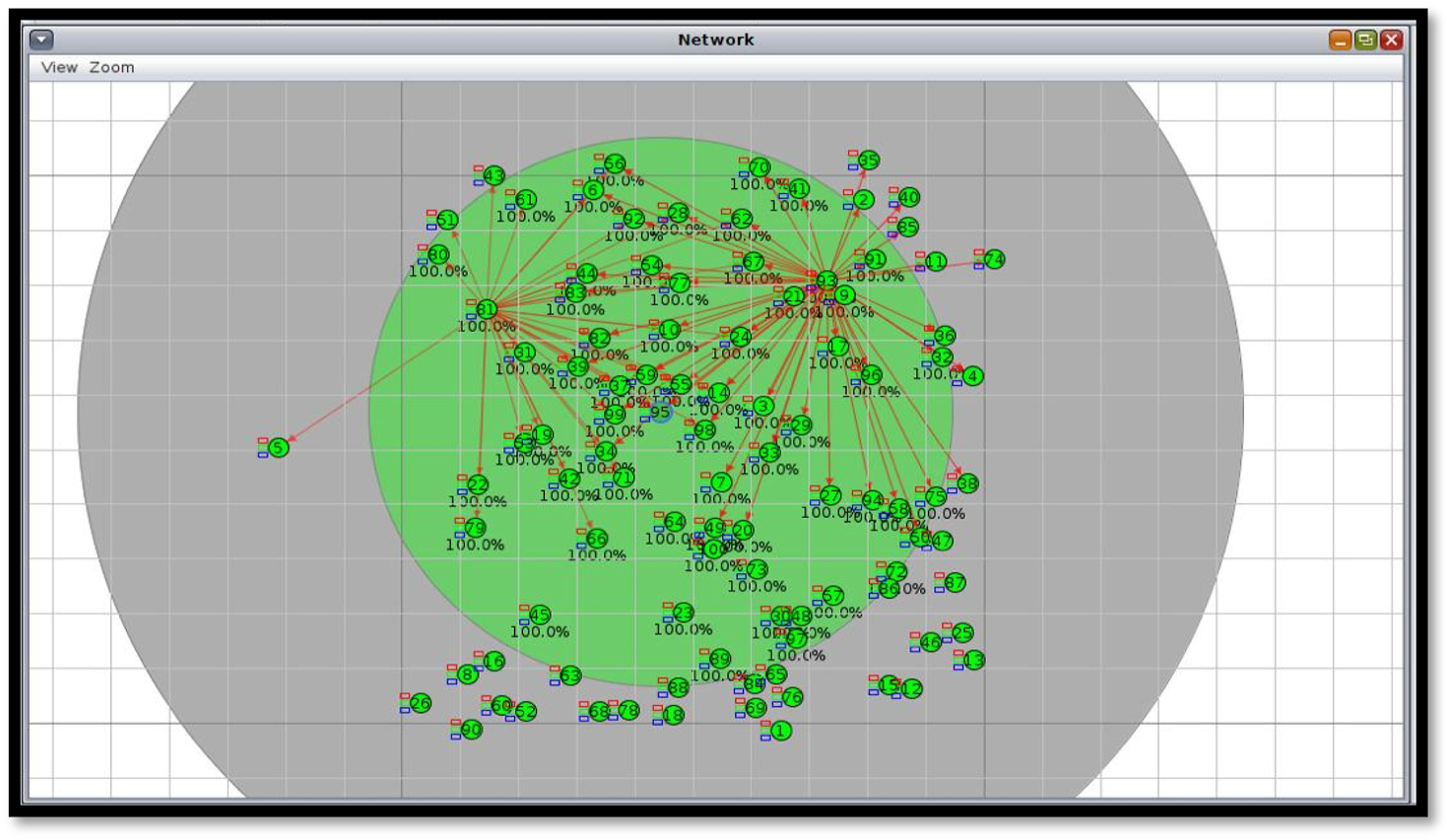
Task: Select mote node 23
Action: (x=683, y=613)
